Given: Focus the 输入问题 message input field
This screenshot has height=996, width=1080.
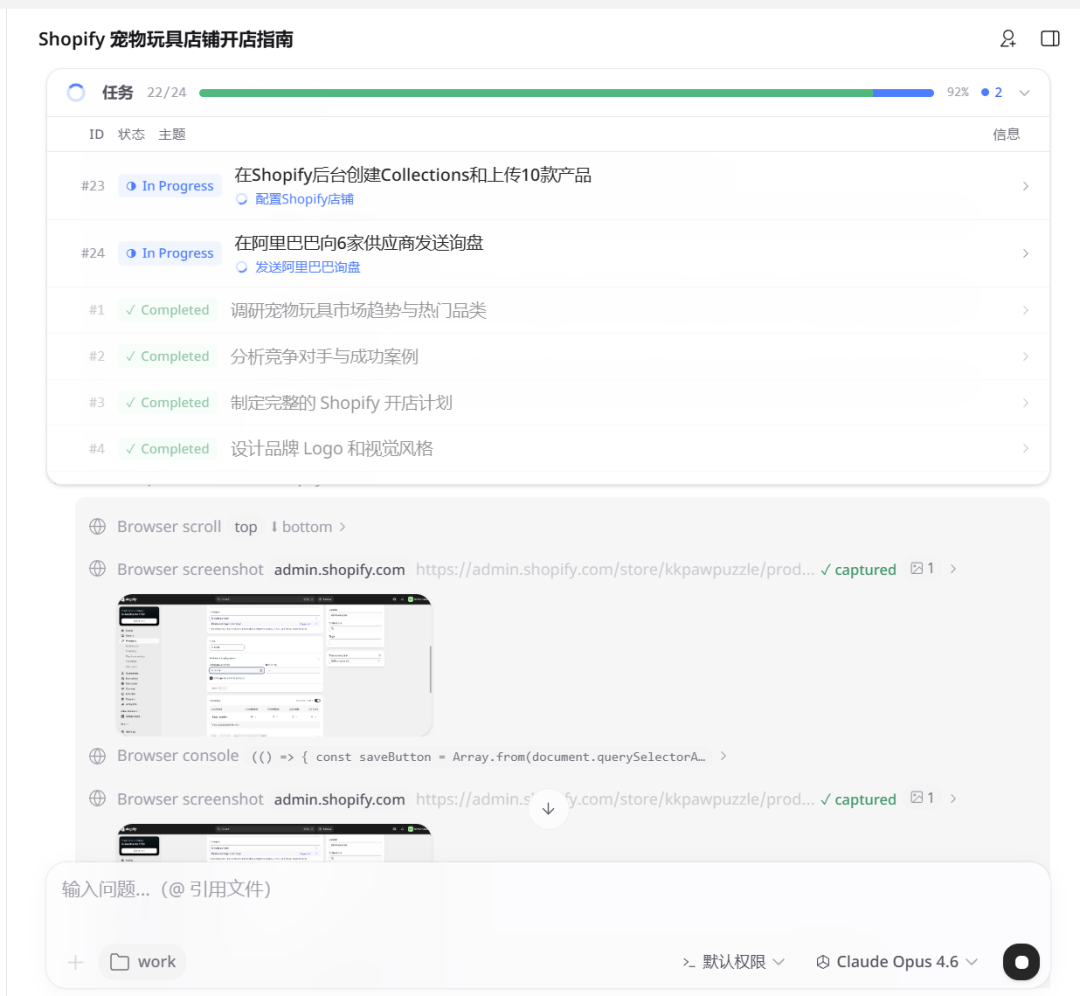Looking at the screenshot, I should click(548, 889).
